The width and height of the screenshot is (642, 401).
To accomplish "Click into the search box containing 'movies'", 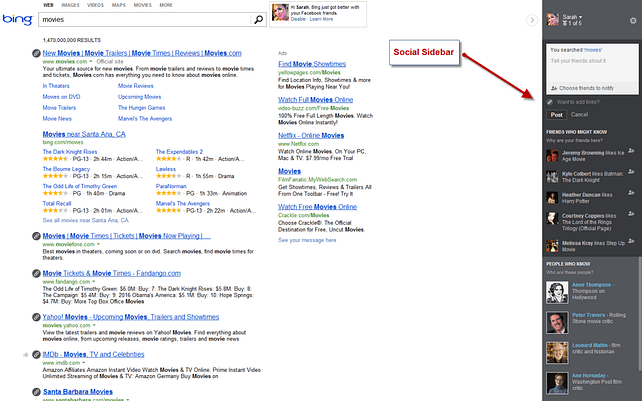I will pos(145,19).
